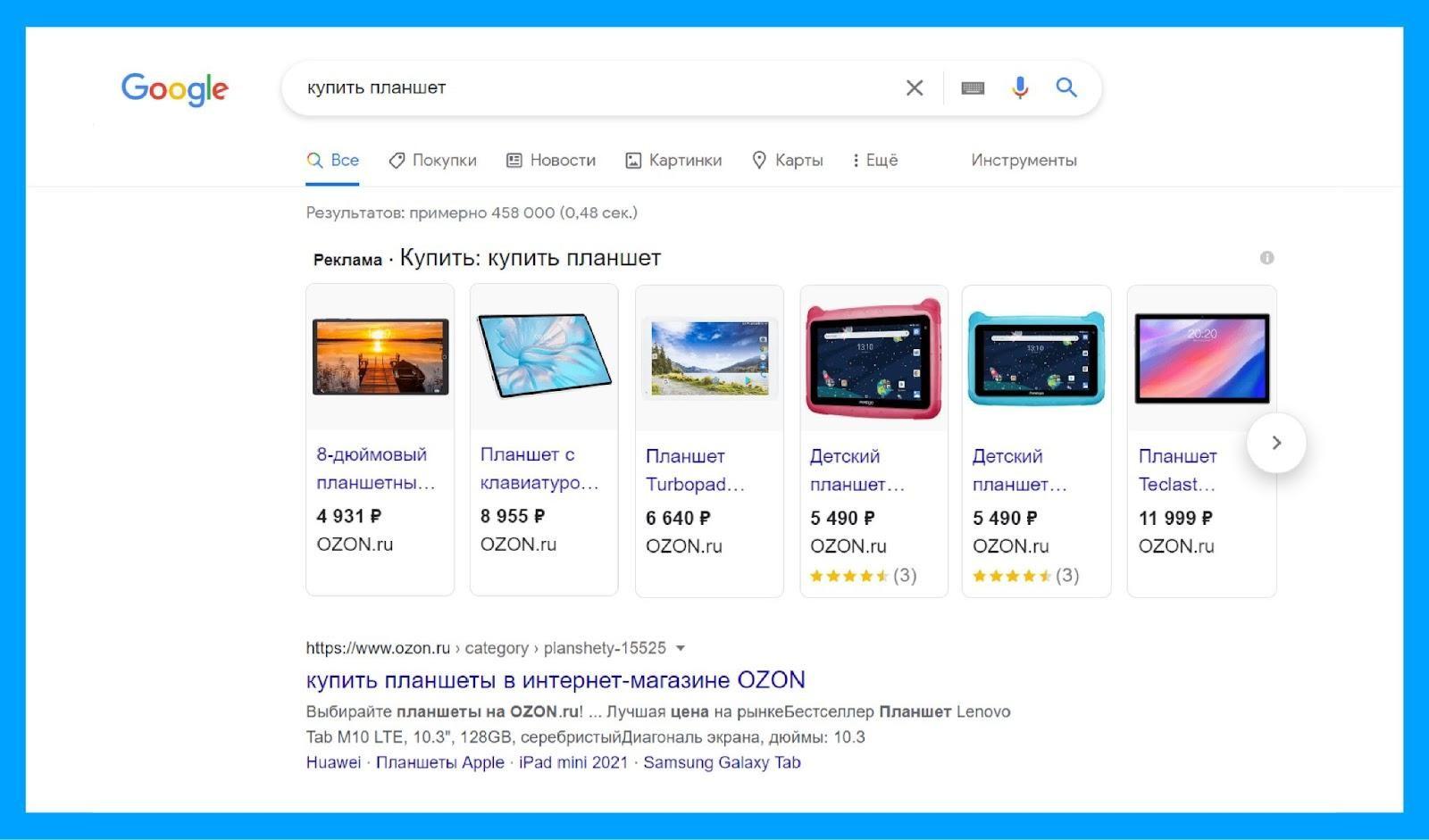1429x840 pixels.
Task: Start voice search with microphone icon
Action: coord(1019,87)
